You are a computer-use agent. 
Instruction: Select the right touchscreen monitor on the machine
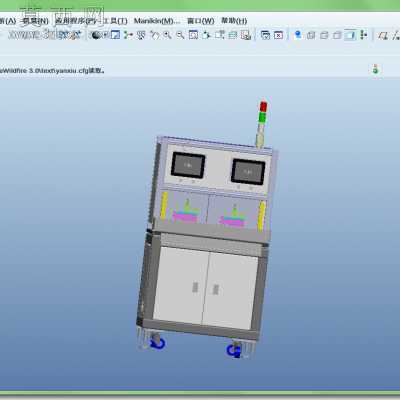tap(248, 172)
